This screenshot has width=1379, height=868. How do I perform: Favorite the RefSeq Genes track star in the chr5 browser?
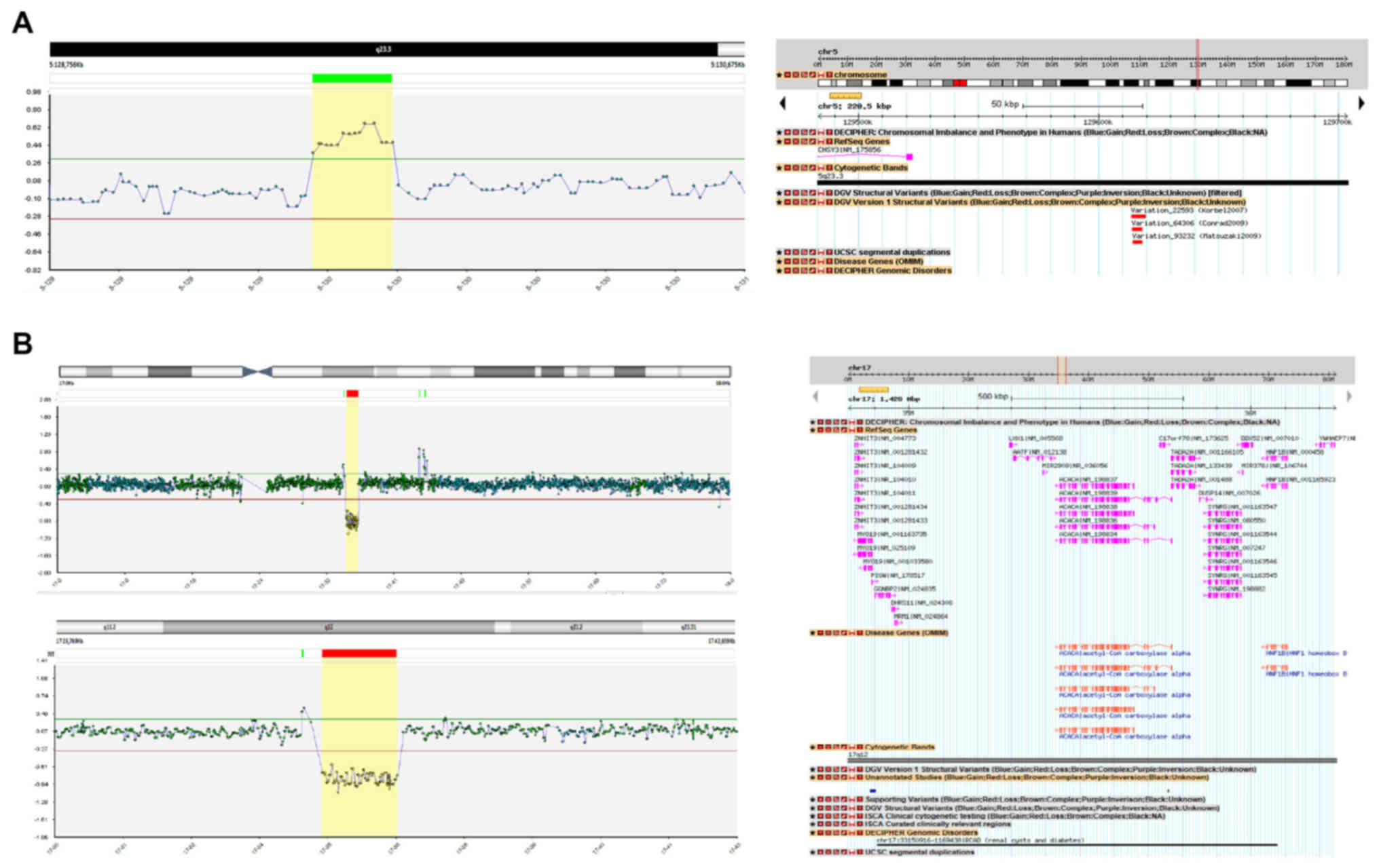pyautogui.click(x=779, y=142)
